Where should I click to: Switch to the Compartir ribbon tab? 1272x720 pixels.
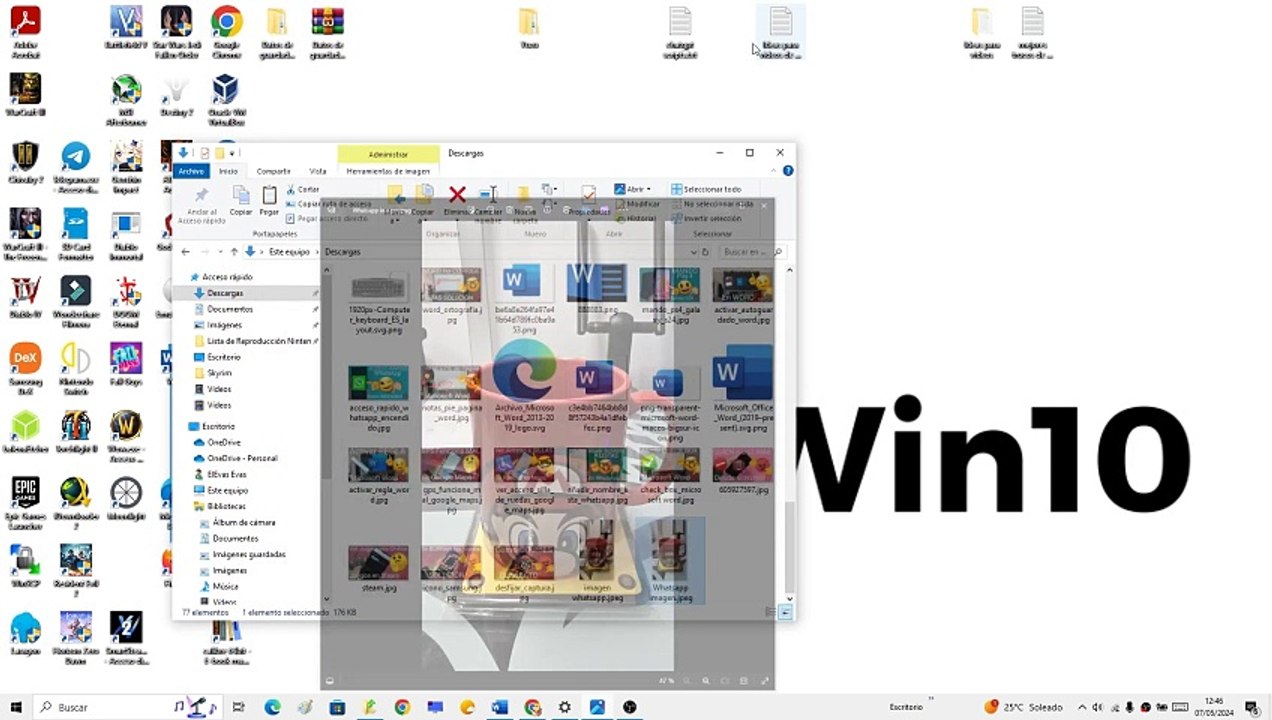(x=273, y=171)
